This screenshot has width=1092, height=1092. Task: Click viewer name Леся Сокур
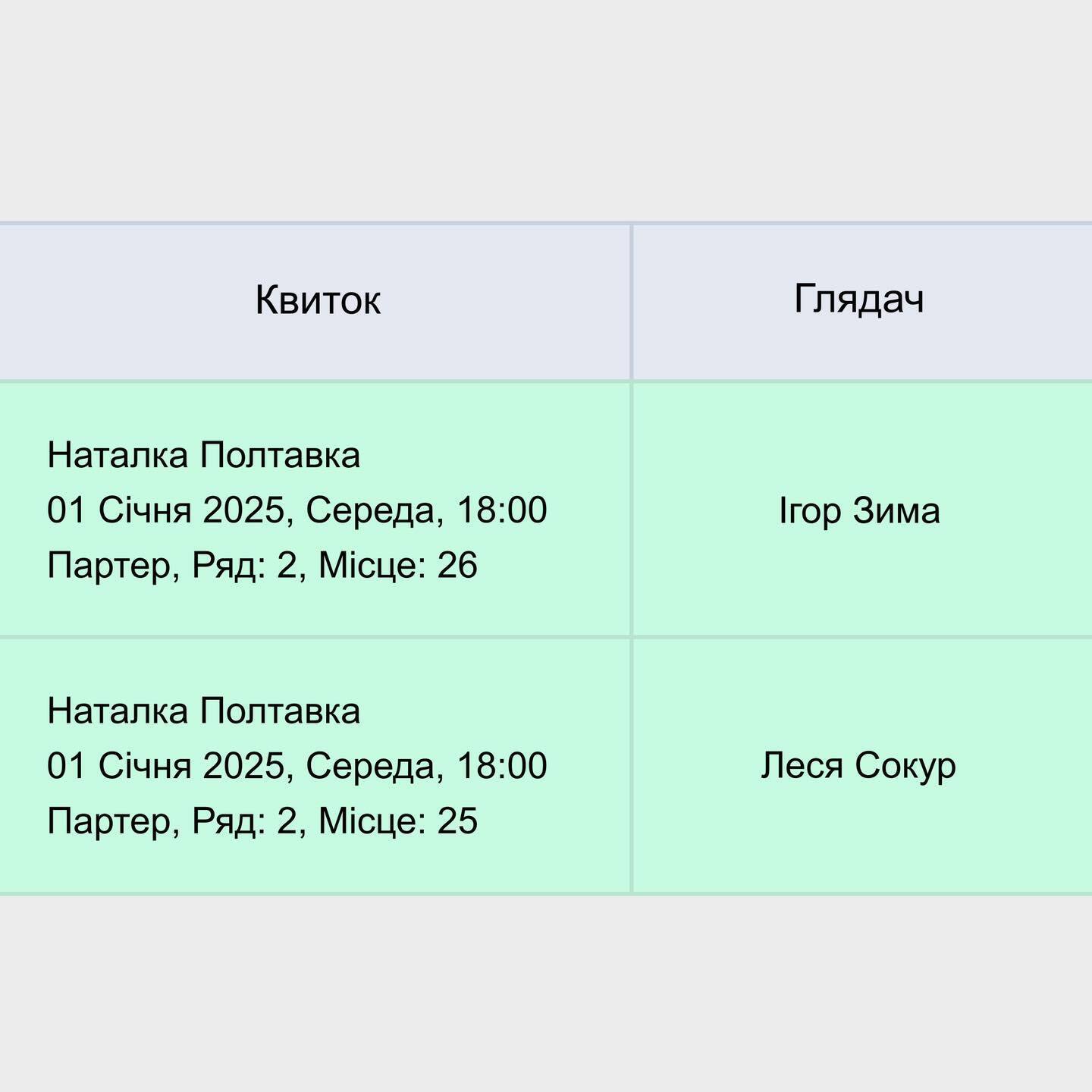858,766
